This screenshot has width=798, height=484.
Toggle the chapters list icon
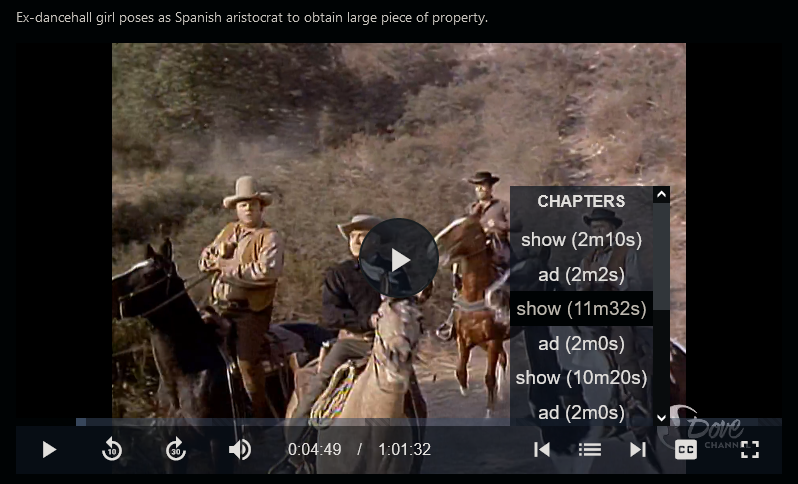(x=590, y=449)
